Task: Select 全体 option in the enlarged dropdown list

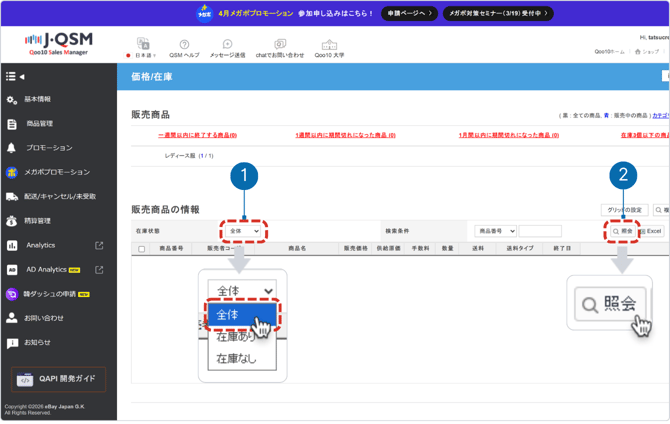Action: [x=241, y=315]
